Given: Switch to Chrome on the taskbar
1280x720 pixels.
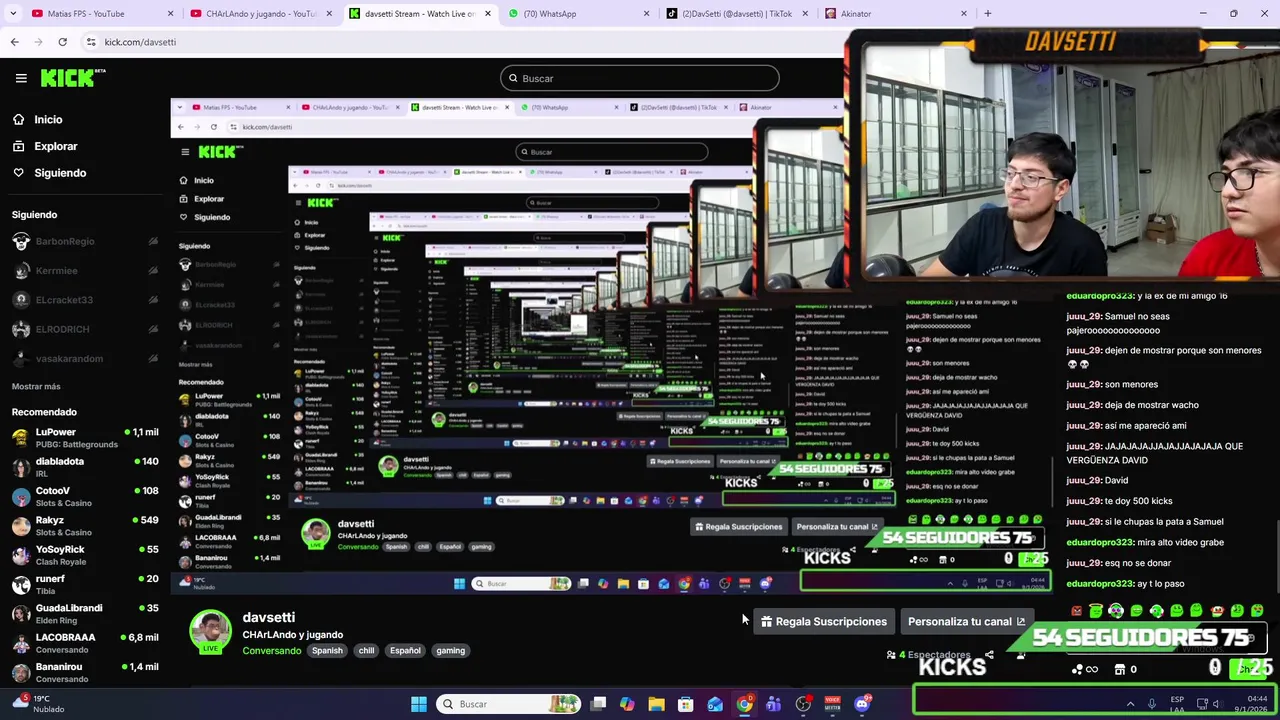Looking at the screenshot, I should tap(745, 704).
